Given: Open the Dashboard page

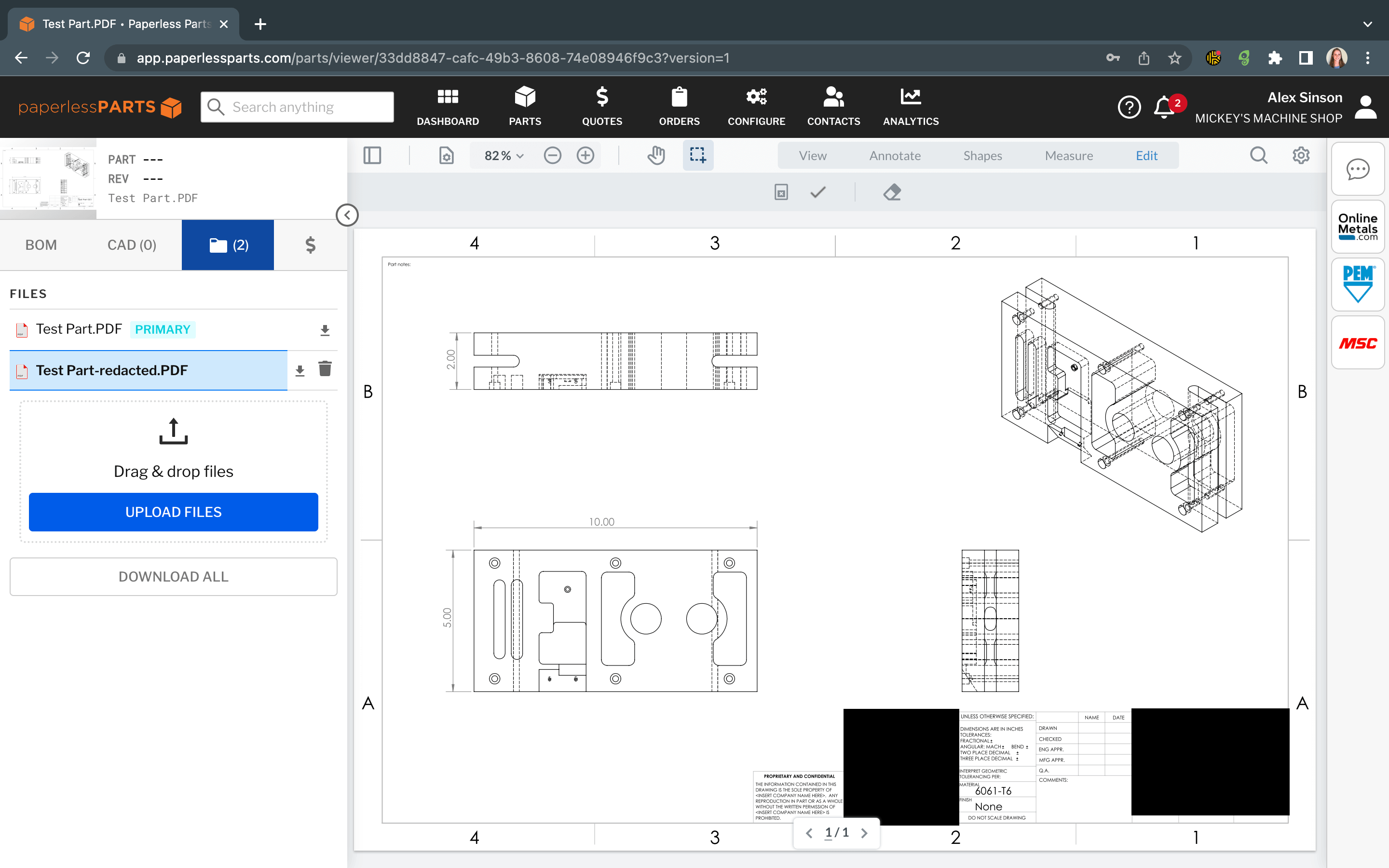Looking at the screenshot, I should 448,107.
